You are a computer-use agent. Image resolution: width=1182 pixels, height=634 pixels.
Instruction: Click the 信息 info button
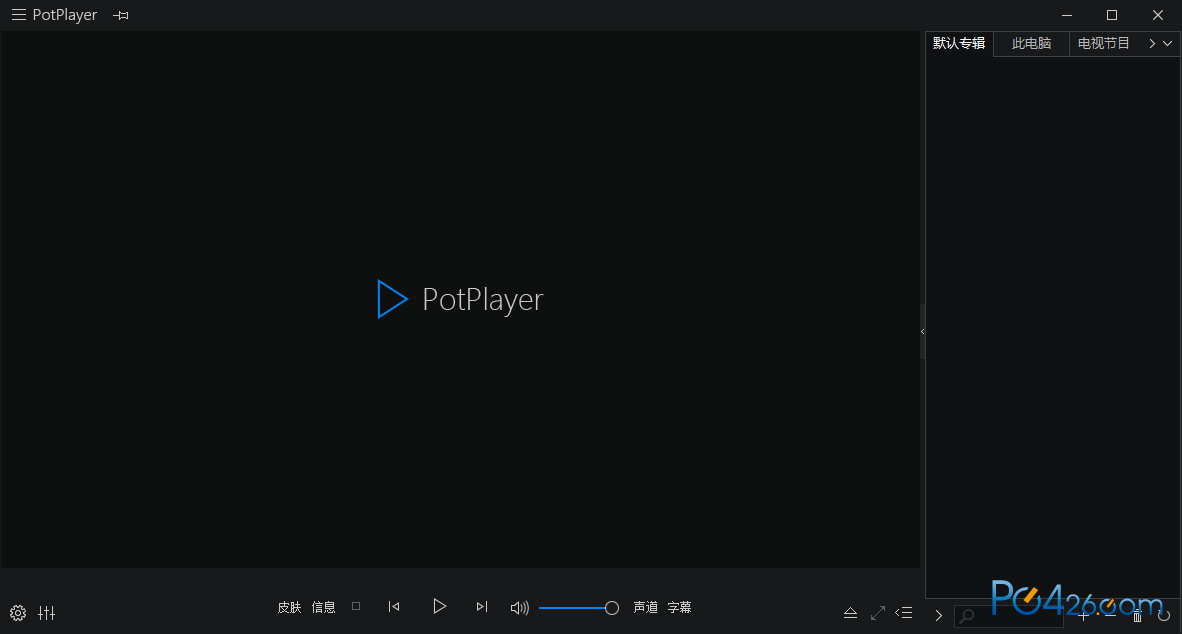tap(323, 608)
